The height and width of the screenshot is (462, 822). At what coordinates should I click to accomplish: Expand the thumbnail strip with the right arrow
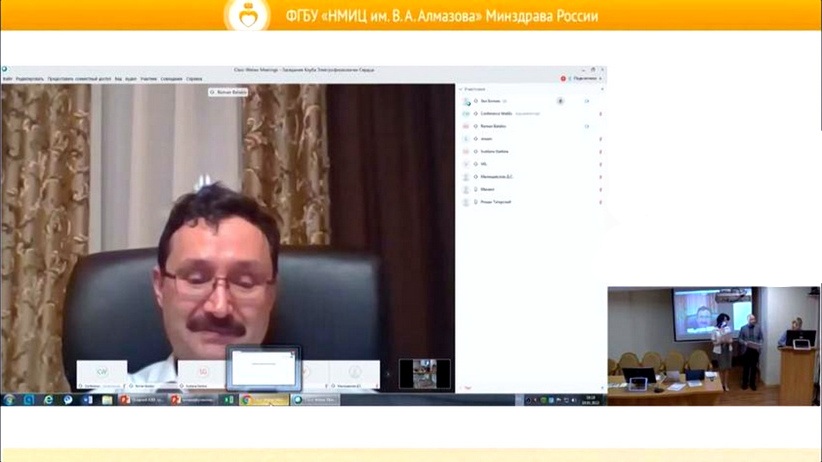[389, 374]
